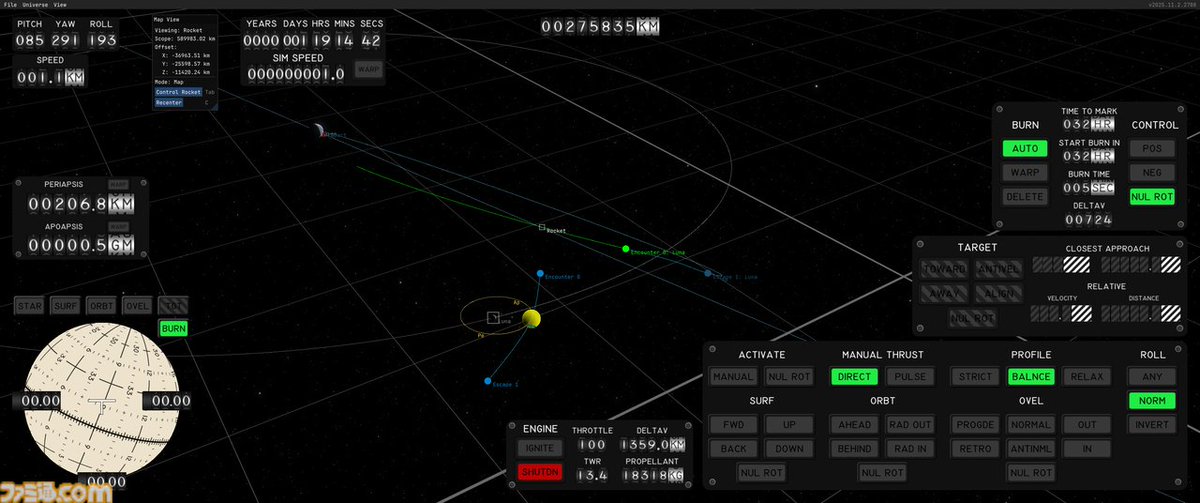Click RAD OUT under ORBT
Image resolution: width=1200 pixels, height=503 pixels.
[910, 424]
